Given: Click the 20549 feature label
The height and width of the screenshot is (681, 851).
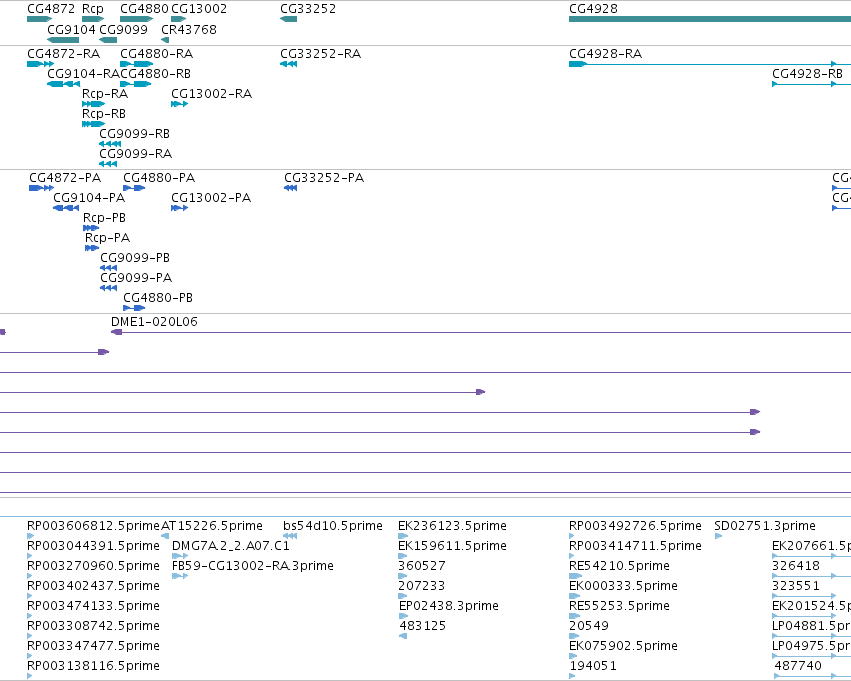Looking at the screenshot, I should [x=589, y=626].
